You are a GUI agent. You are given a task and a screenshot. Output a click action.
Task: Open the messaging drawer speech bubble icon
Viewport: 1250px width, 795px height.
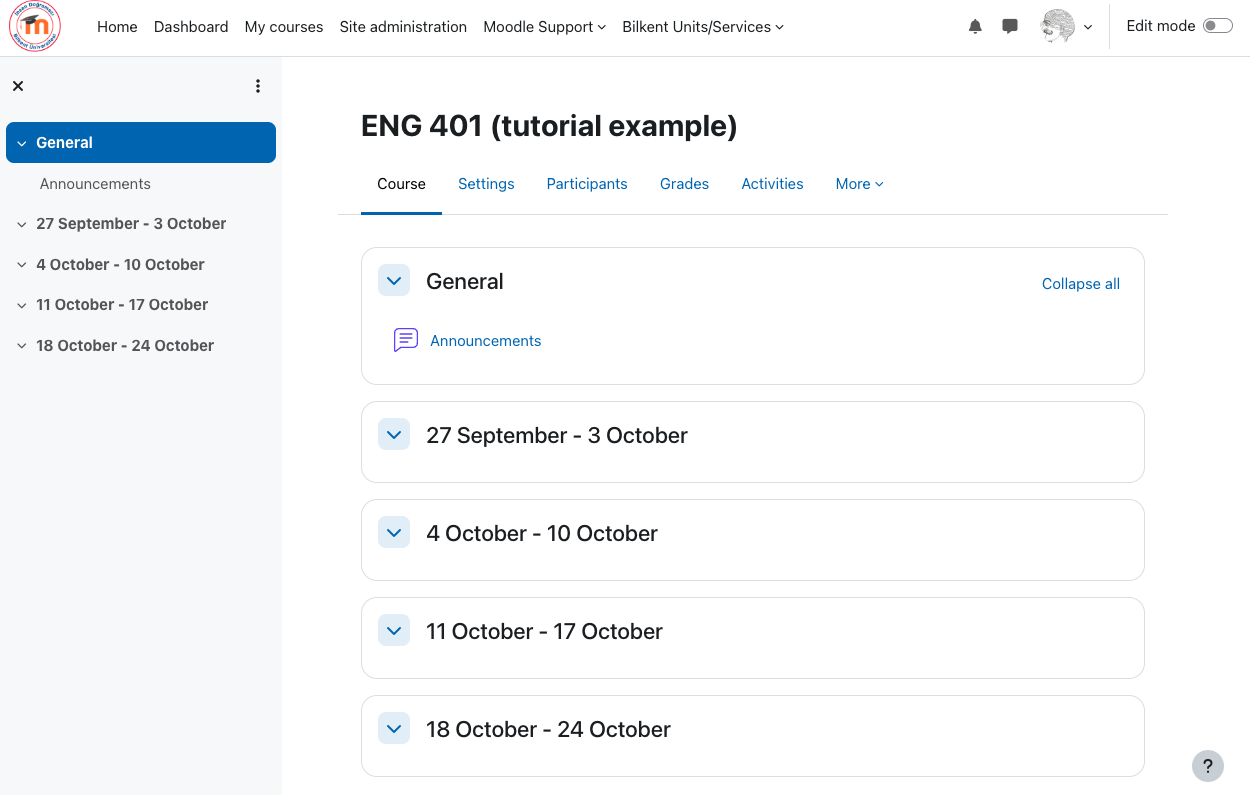1010,27
